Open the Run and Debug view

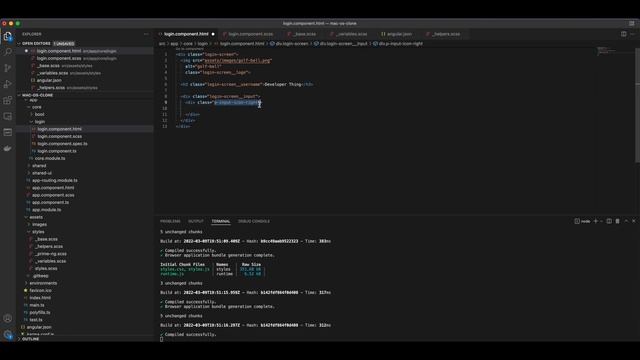pos(7,84)
